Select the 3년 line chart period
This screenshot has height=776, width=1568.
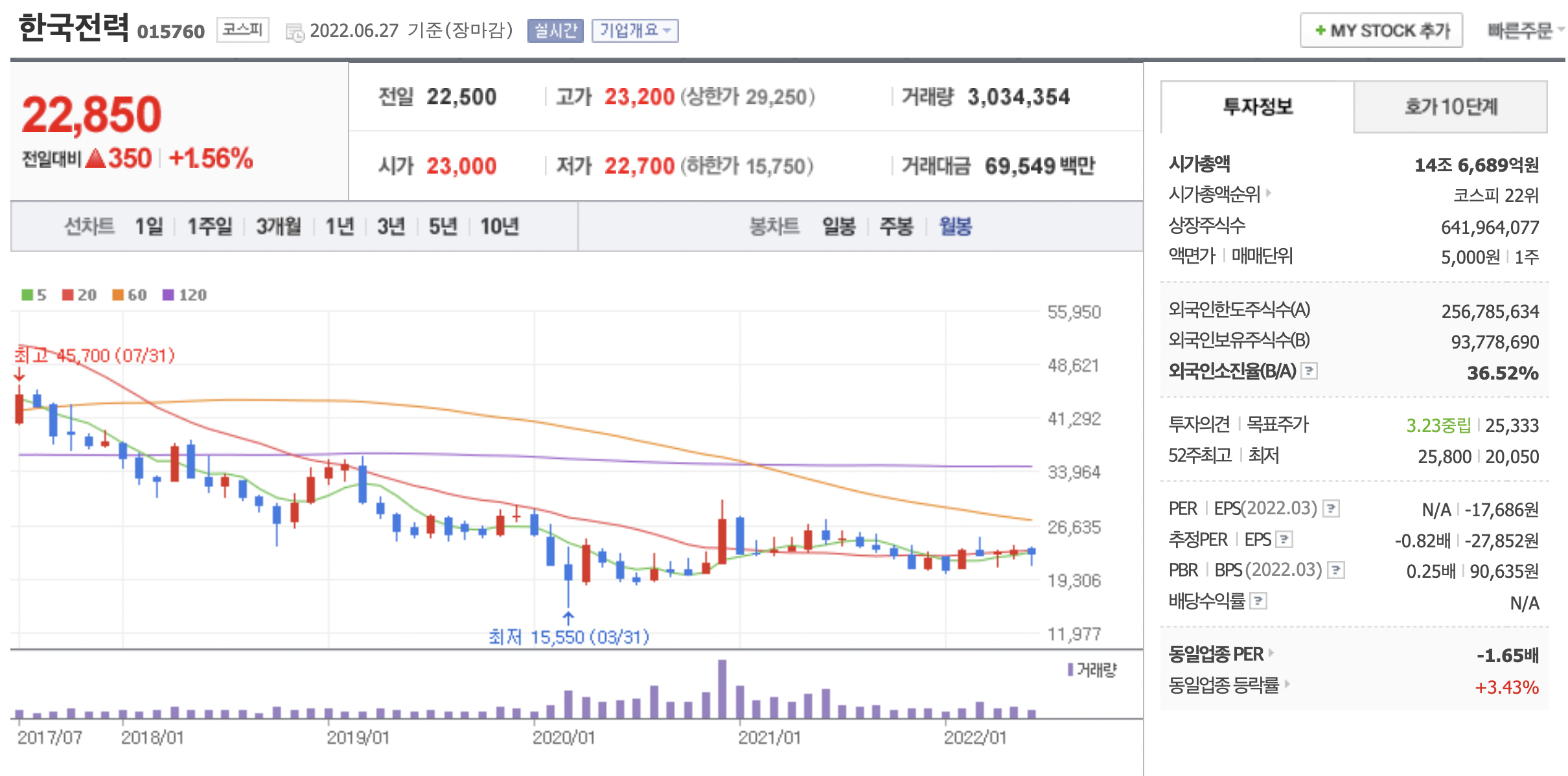point(391,226)
